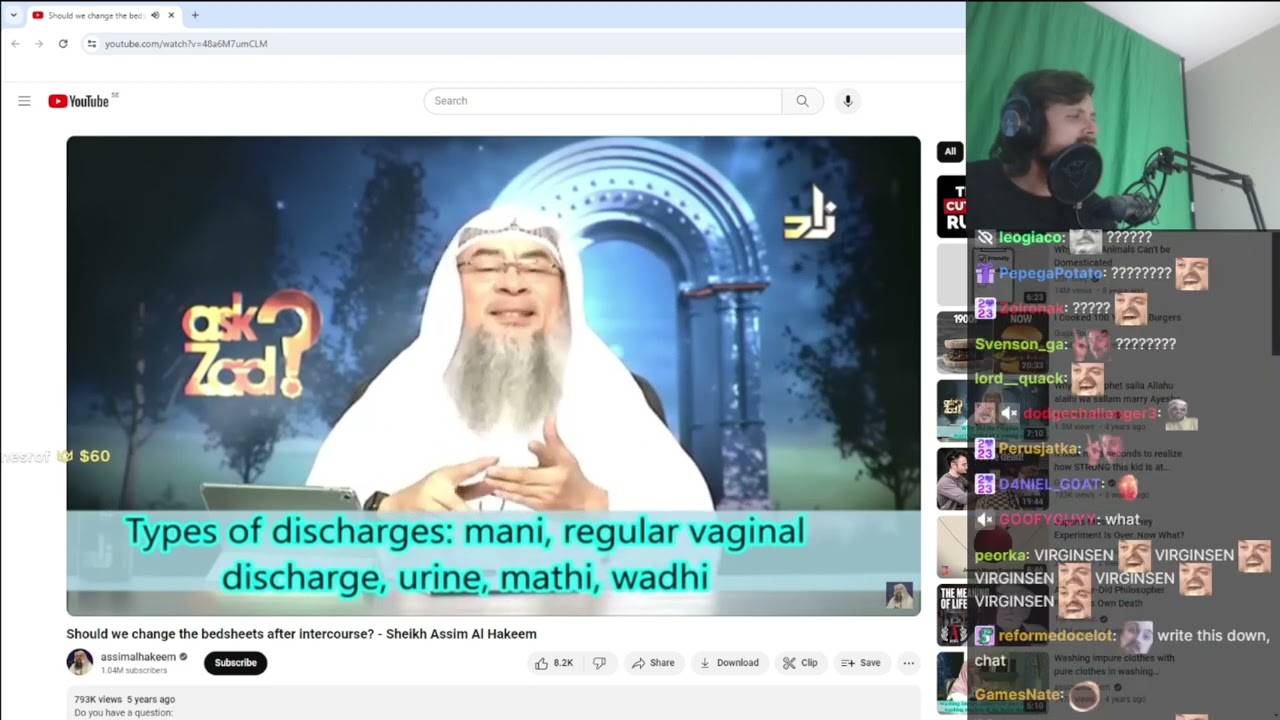The width and height of the screenshot is (1280, 720).
Task: Open the assimalhakeem channel avatar
Action: [x=80, y=662]
